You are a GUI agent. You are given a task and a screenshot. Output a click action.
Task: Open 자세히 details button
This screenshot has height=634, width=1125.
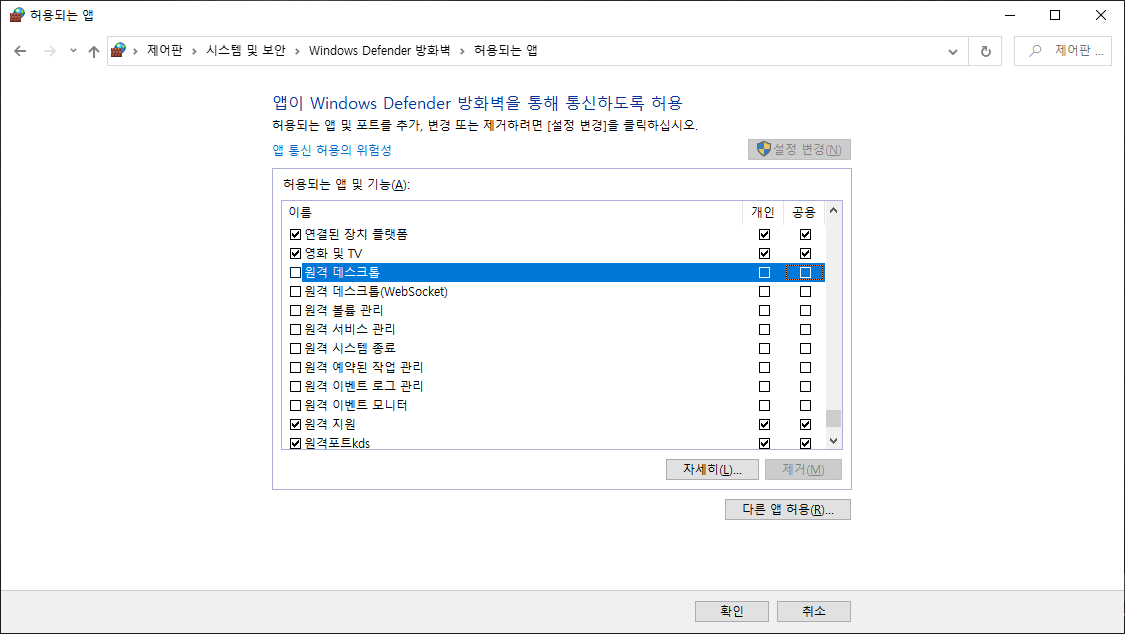[712, 469]
